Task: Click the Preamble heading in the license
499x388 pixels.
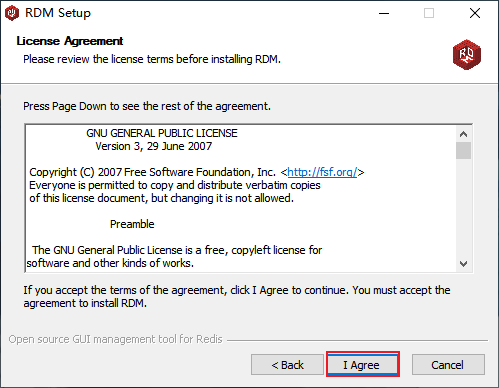Action: pyautogui.click(x=132, y=224)
